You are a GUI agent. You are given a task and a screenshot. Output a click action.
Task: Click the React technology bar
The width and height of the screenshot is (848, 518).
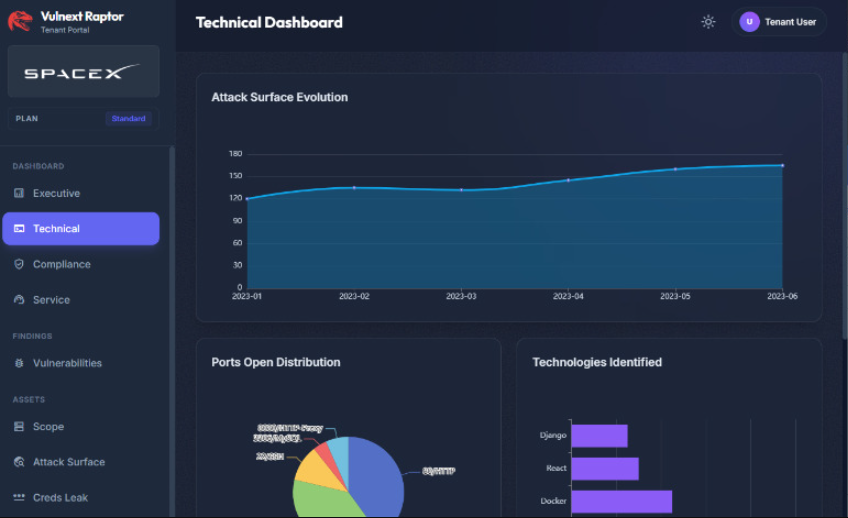coord(605,469)
